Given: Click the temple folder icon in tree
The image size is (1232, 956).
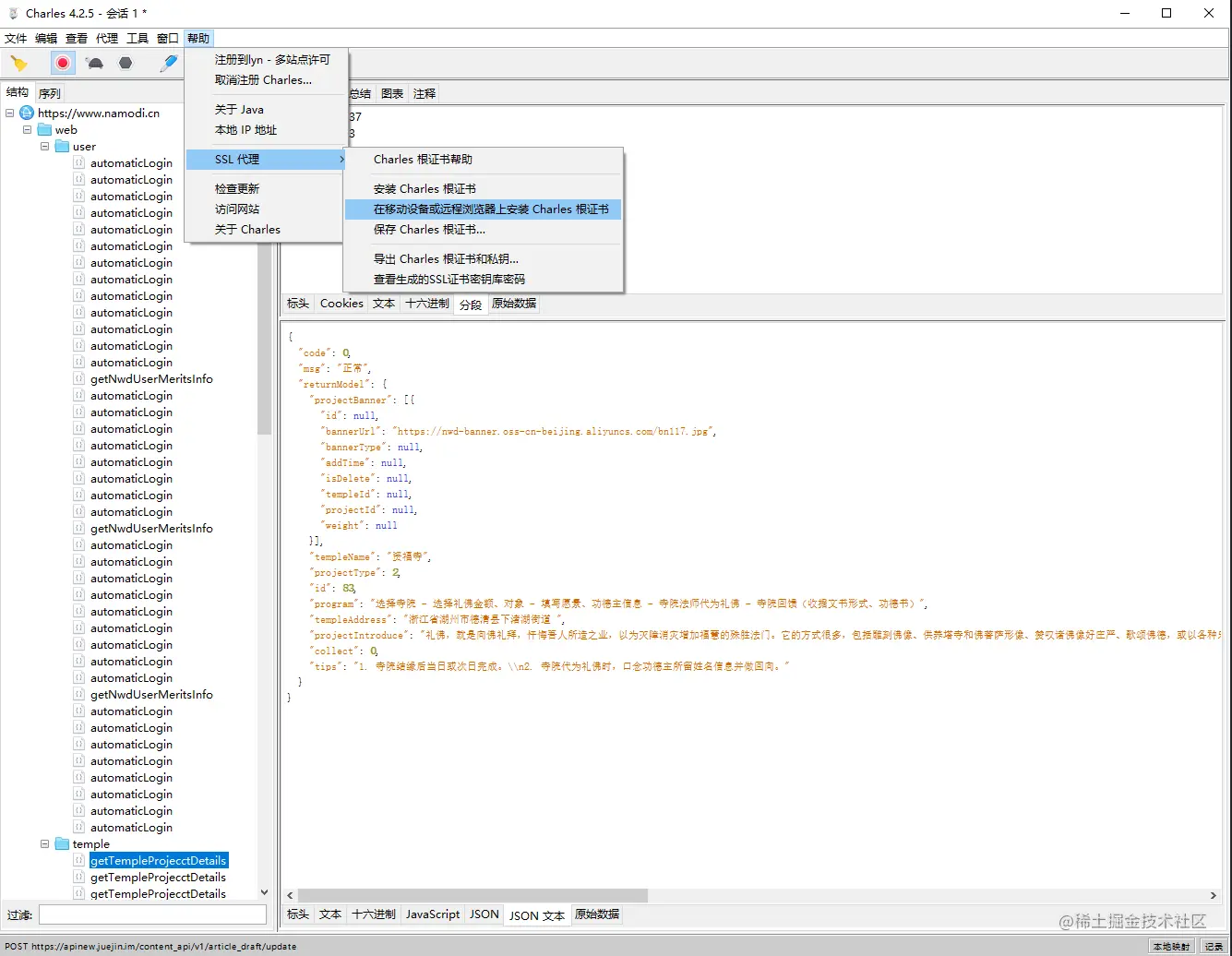Looking at the screenshot, I should [x=62, y=844].
